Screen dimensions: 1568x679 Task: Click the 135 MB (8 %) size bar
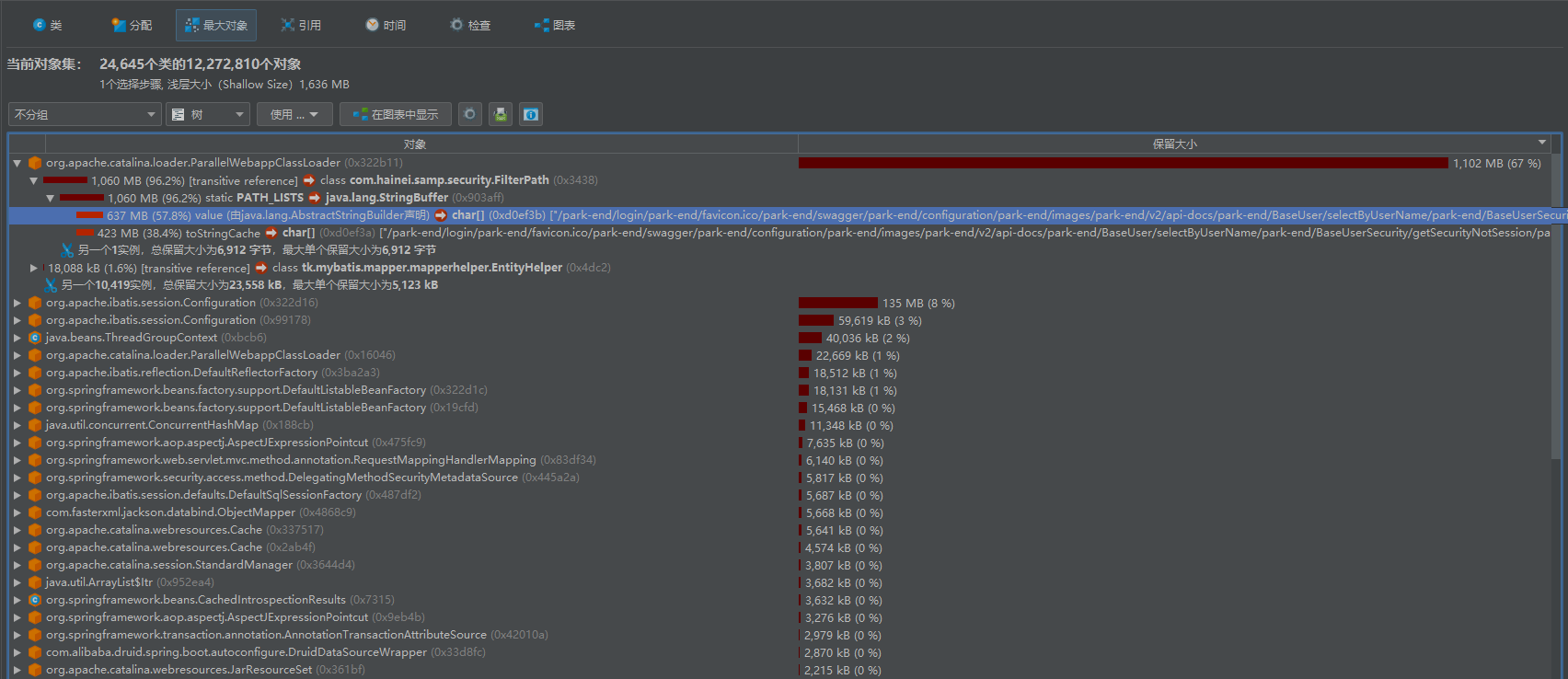838,303
